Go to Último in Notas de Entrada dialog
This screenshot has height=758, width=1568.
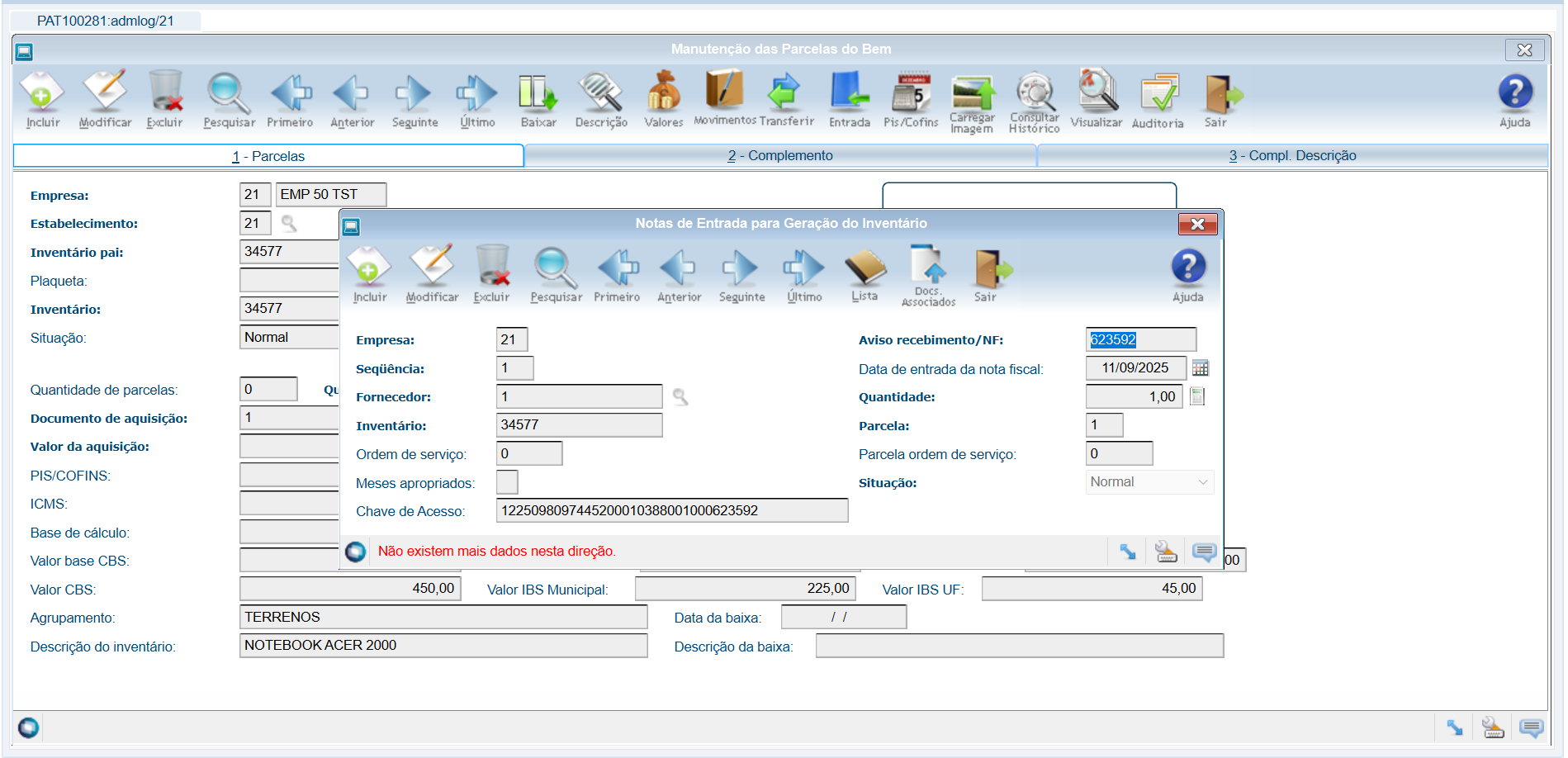(804, 274)
